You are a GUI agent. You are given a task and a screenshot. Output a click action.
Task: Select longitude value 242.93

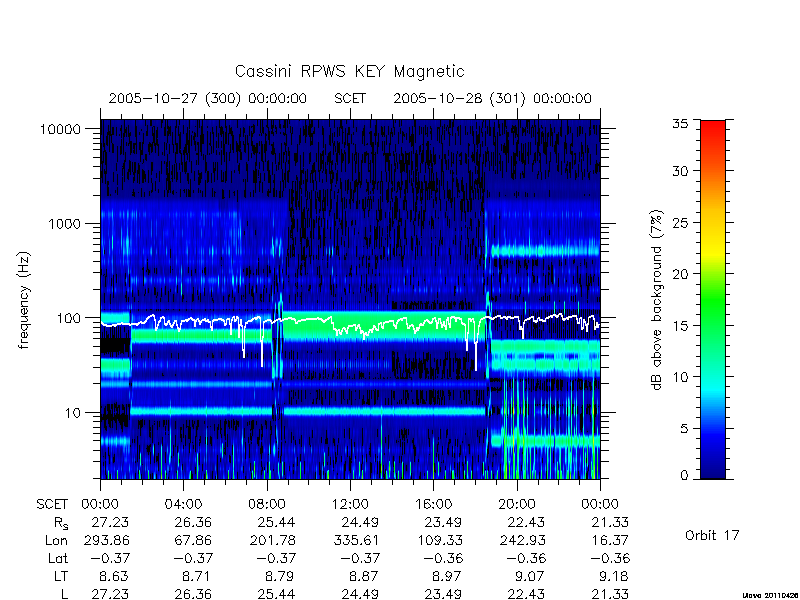click(x=523, y=540)
